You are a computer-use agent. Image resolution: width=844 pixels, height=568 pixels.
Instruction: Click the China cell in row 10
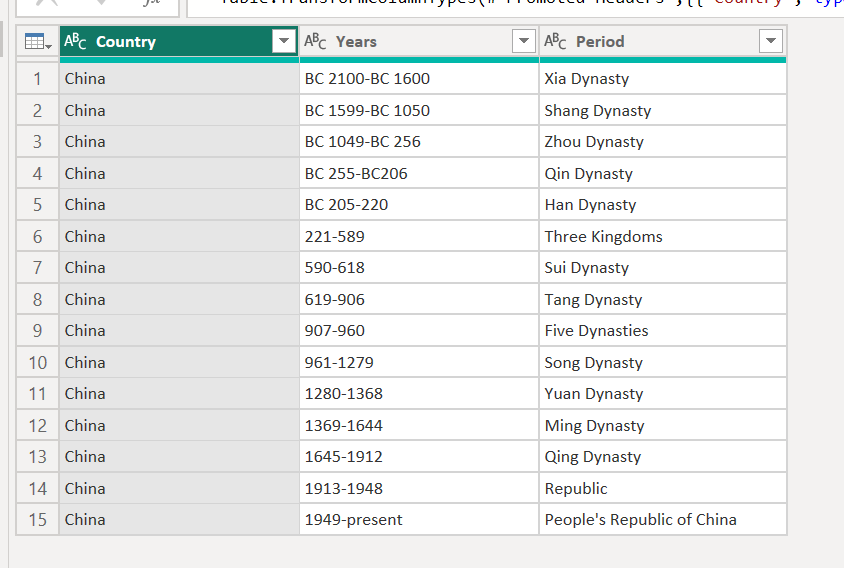click(179, 362)
